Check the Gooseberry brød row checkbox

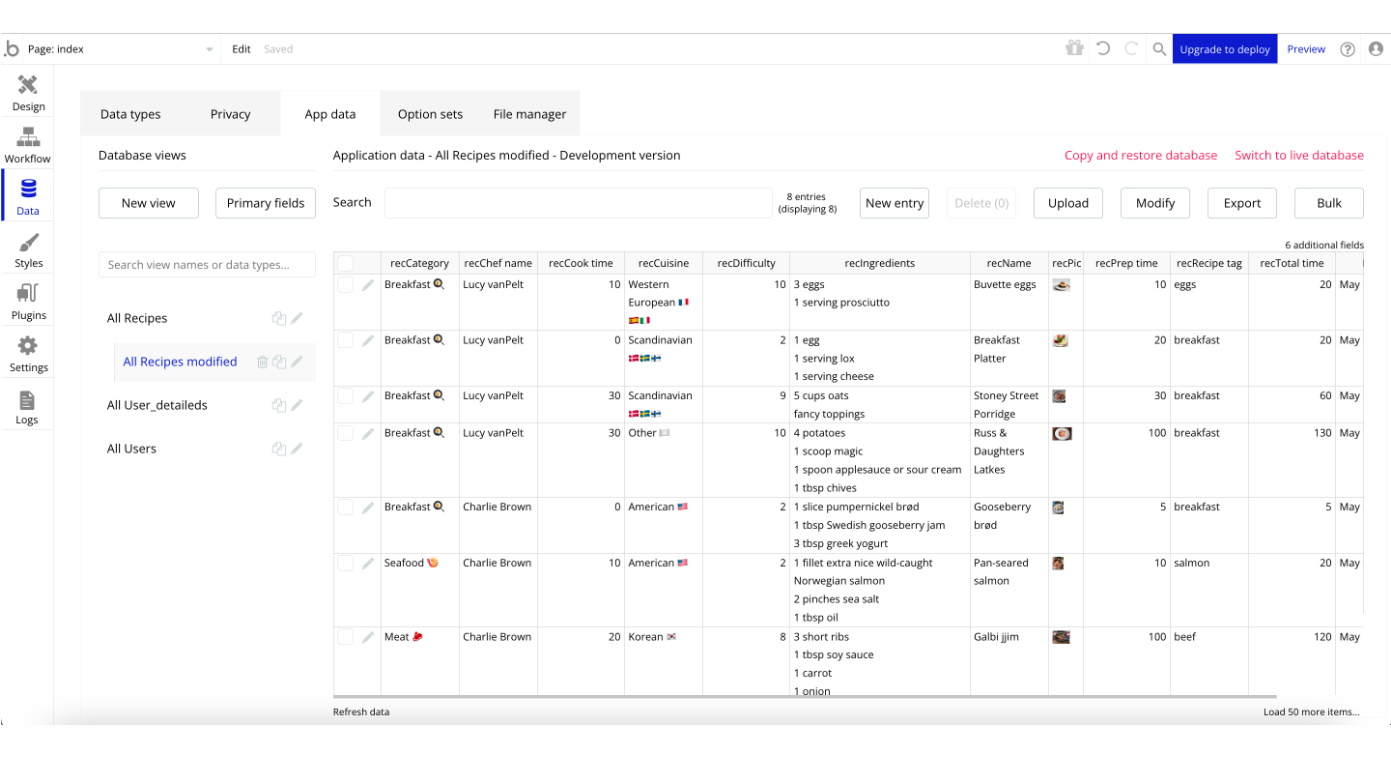click(x=345, y=507)
